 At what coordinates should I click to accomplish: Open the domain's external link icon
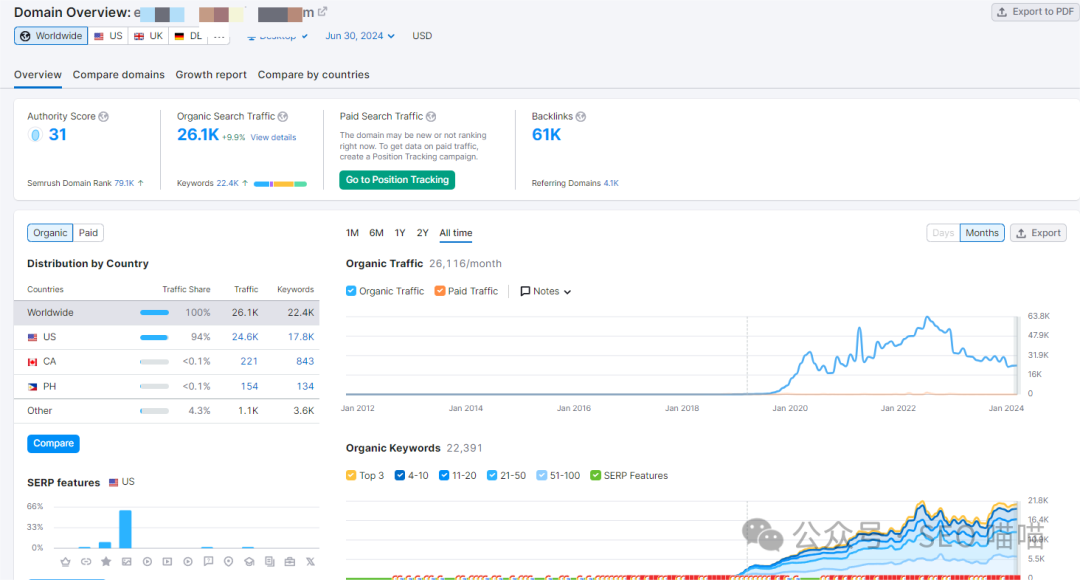tap(322, 12)
